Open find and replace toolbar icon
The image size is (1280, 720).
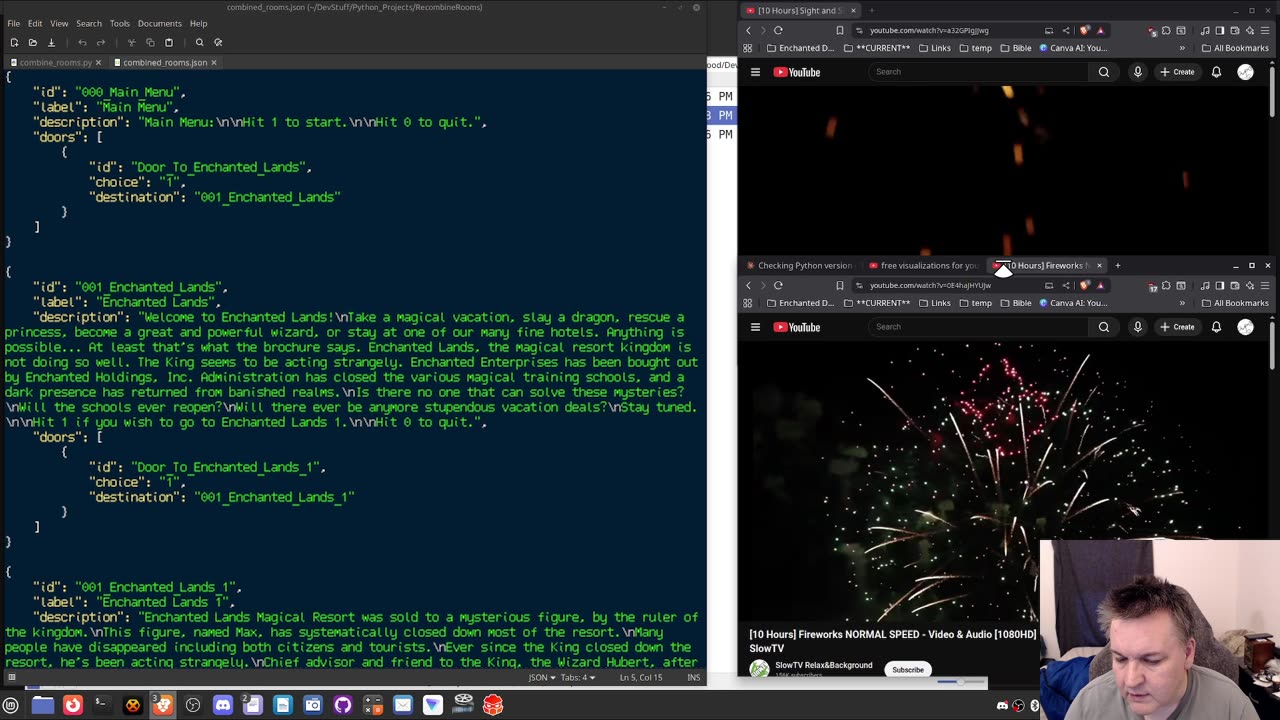(x=218, y=42)
